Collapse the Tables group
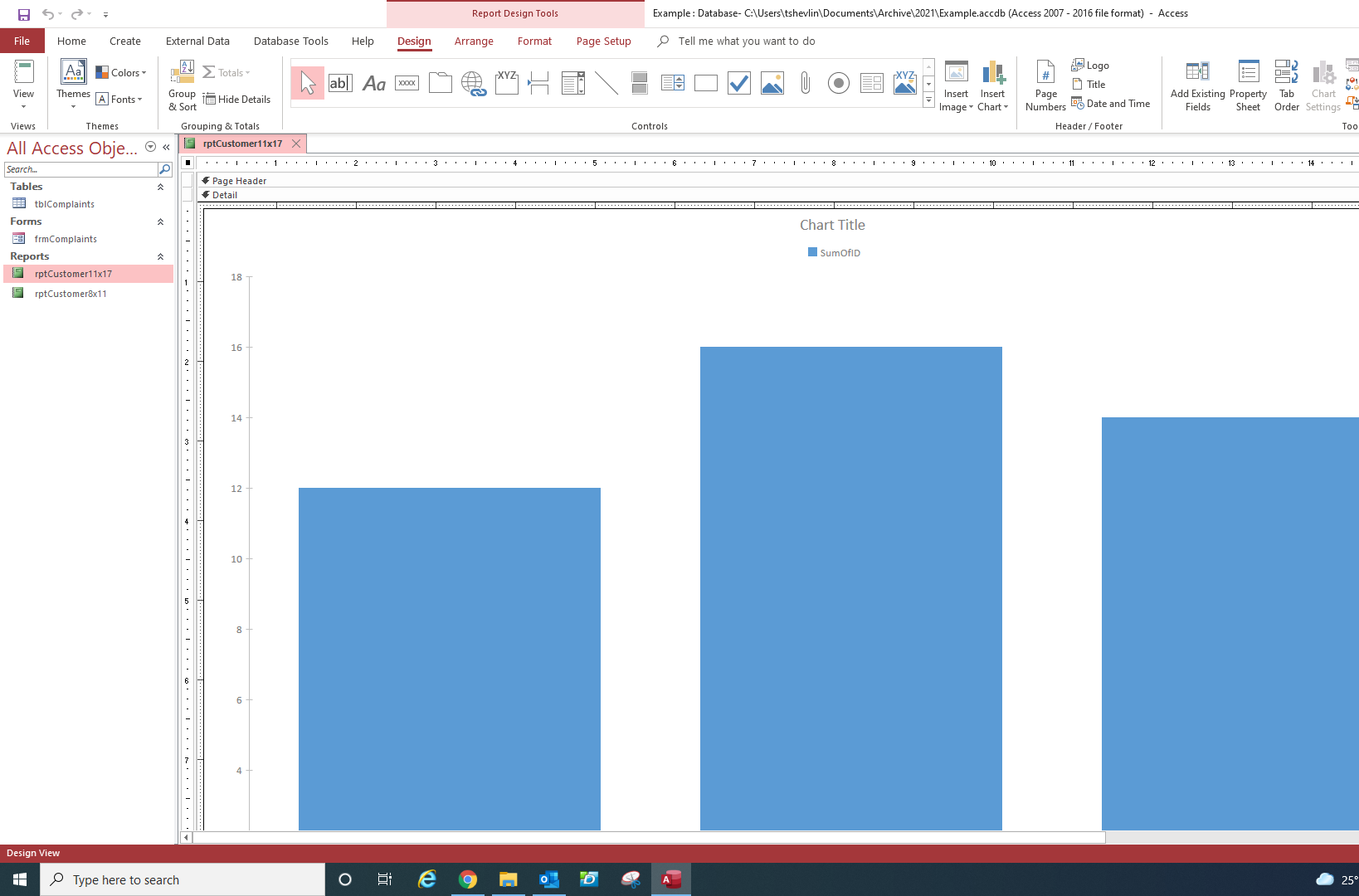 pos(160,187)
